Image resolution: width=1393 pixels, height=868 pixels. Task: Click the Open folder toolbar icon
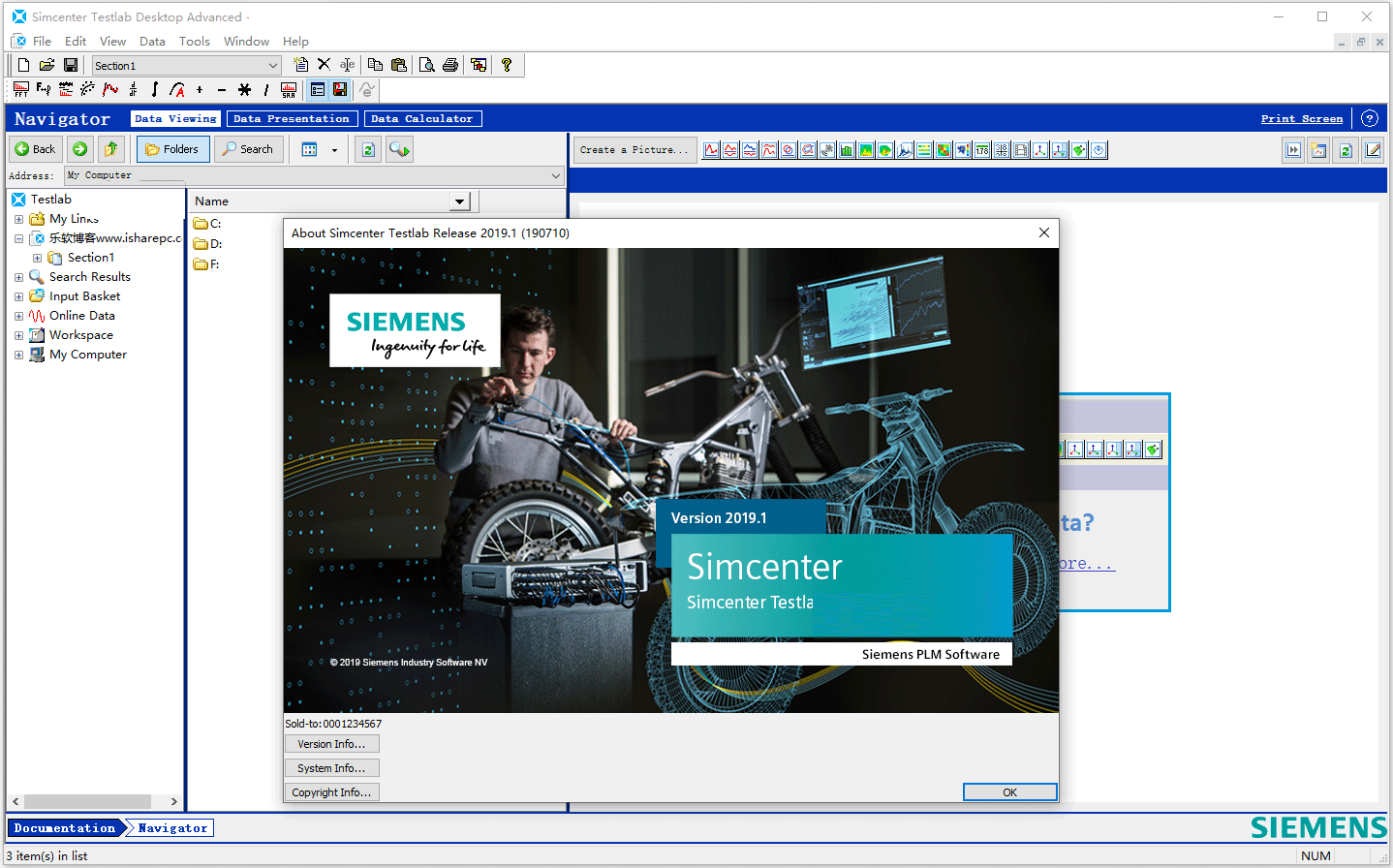click(x=46, y=65)
